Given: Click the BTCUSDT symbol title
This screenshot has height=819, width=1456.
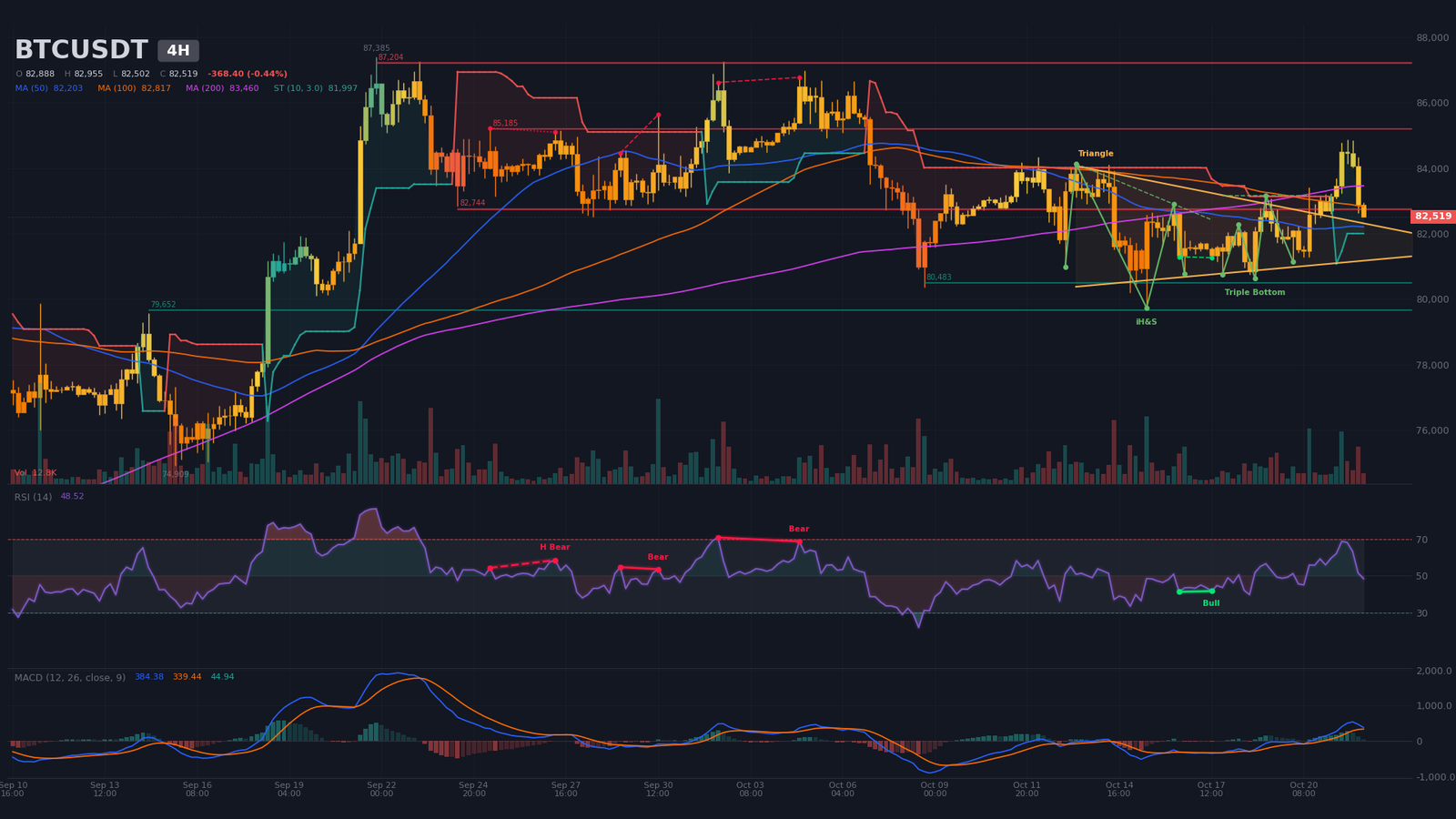Looking at the screenshot, I should [81, 50].
